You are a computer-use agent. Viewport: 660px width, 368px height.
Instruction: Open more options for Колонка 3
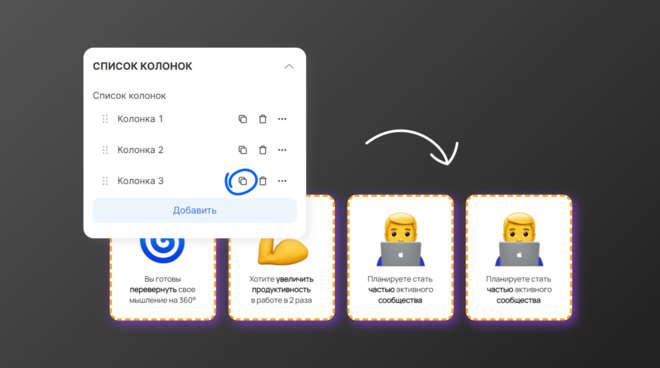pyautogui.click(x=282, y=181)
